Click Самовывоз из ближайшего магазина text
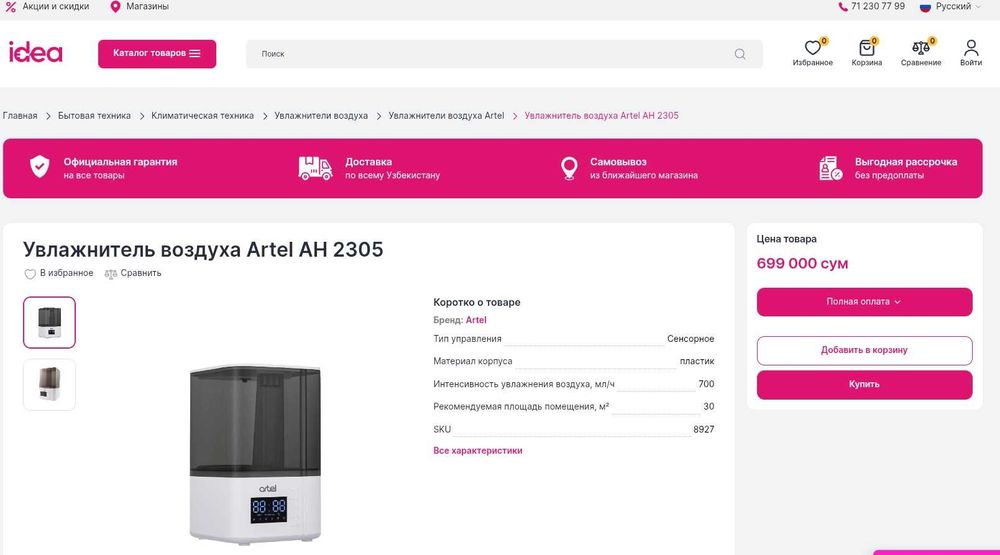1000x555 pixels. pyautogui.click(x=643, y=168)
